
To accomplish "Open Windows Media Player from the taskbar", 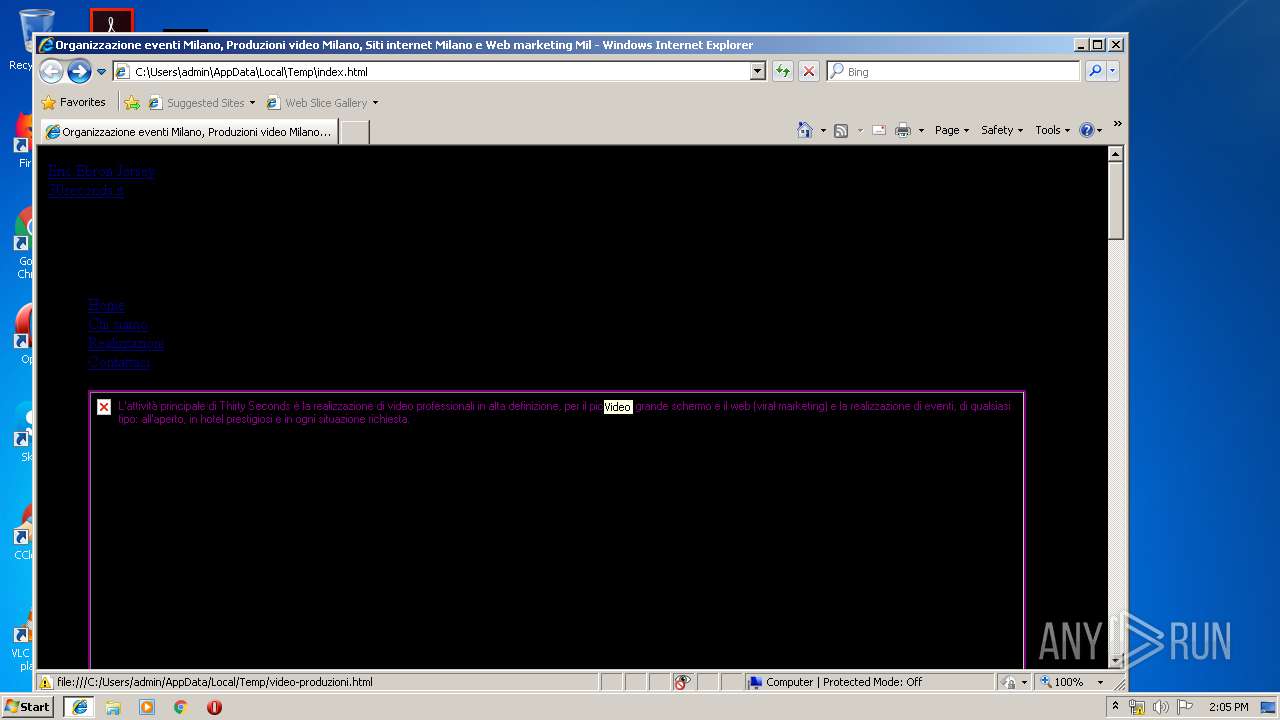I will pyautogui.click(x=147, y=707).
